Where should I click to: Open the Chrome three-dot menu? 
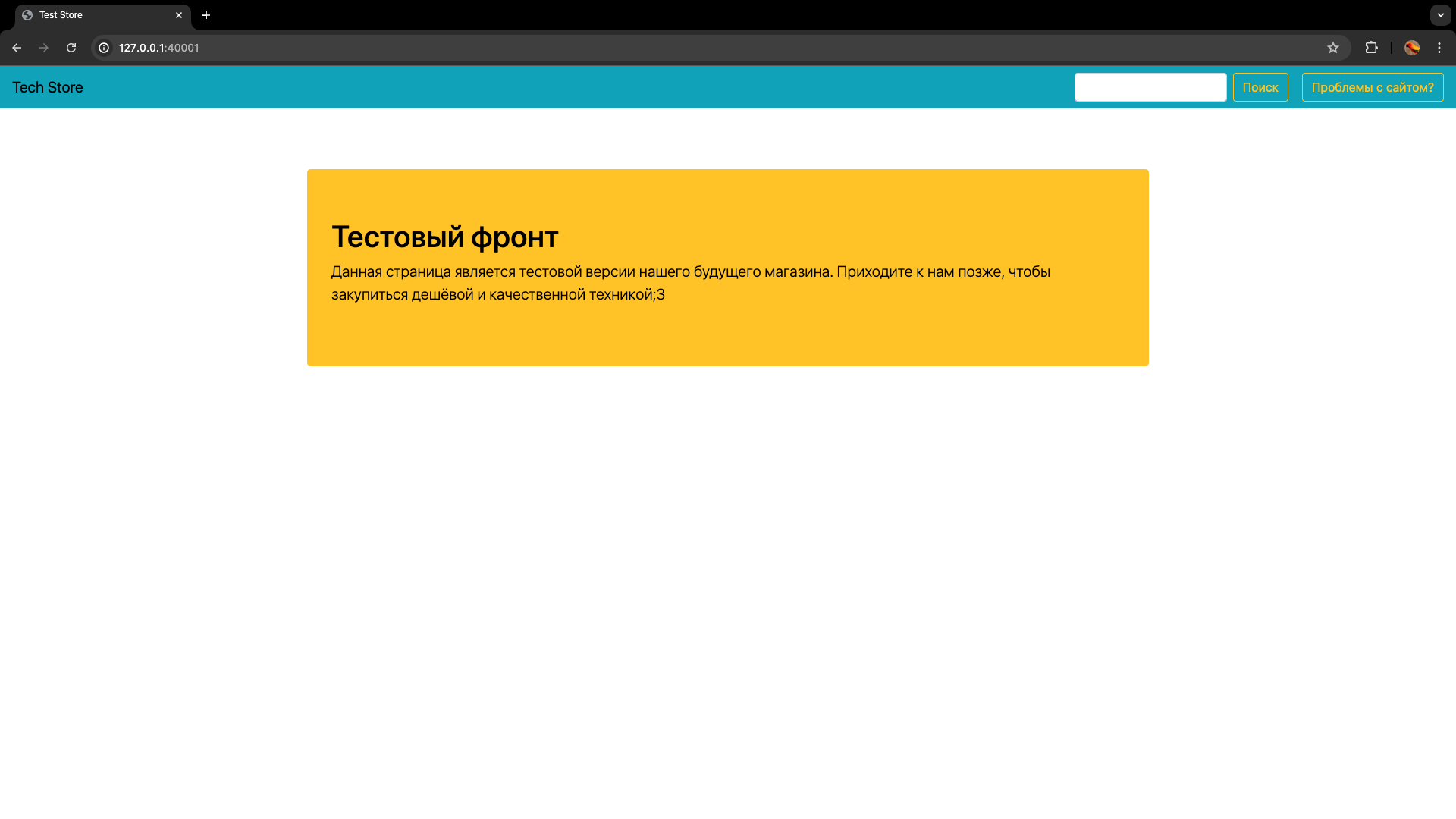click(1439, 48)
